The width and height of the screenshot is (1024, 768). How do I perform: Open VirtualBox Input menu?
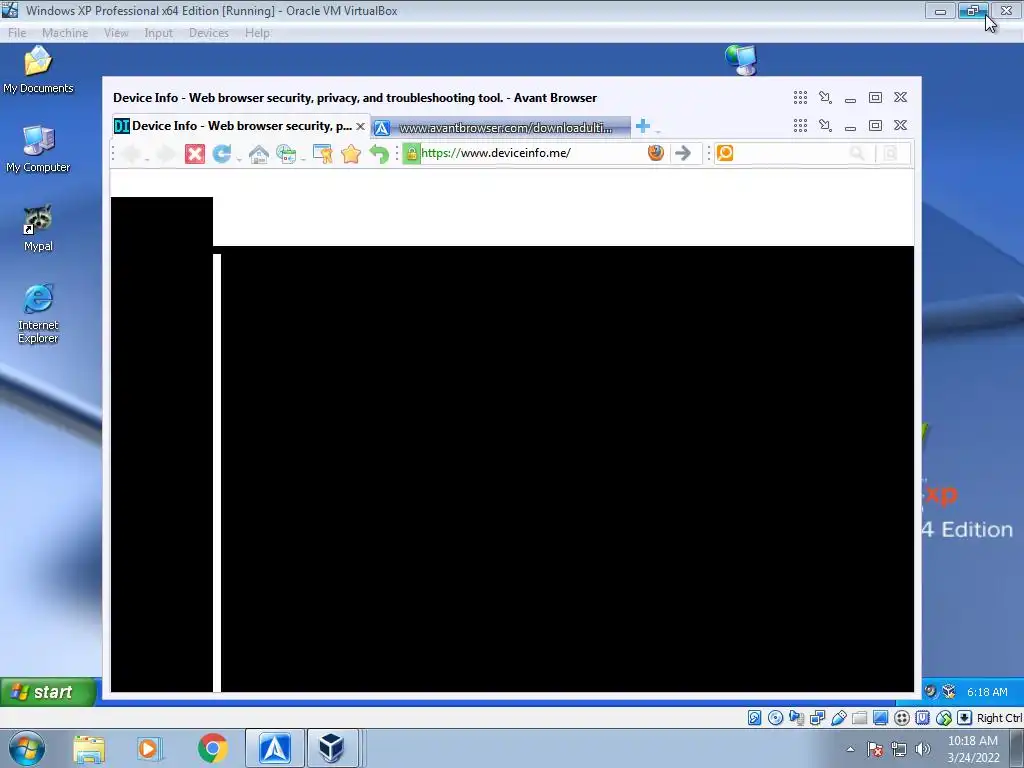(x=159, y=33)
